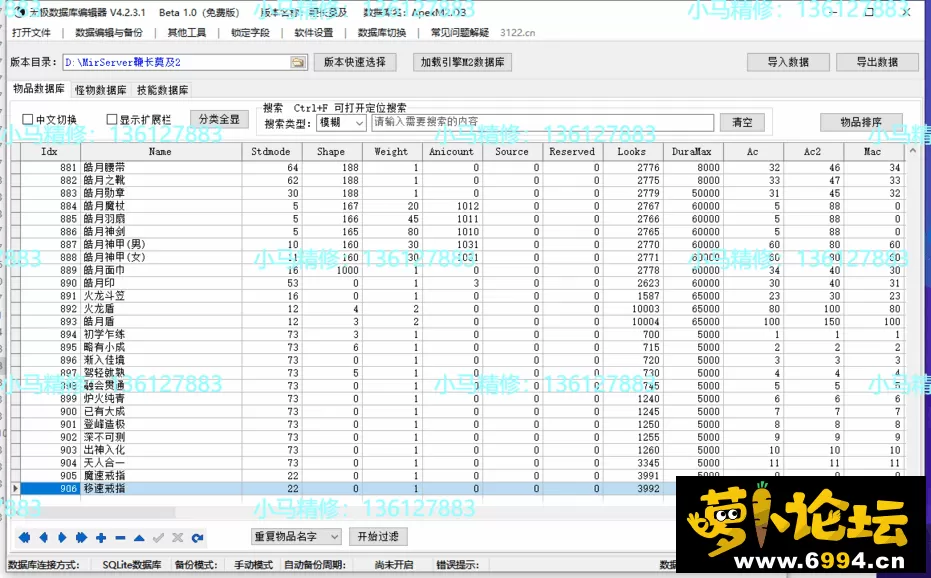Image resolution: width=931 pixels, height=578 pixels.
Task: Click the Ac2 column header
Action: click(x=813, y=152)
